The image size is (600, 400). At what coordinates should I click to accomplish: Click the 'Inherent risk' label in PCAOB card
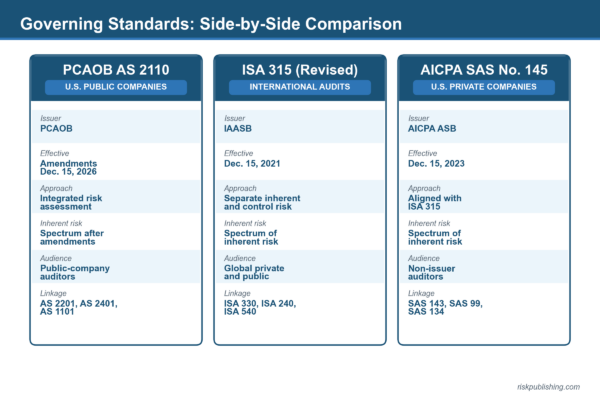(x=61, y=223)
